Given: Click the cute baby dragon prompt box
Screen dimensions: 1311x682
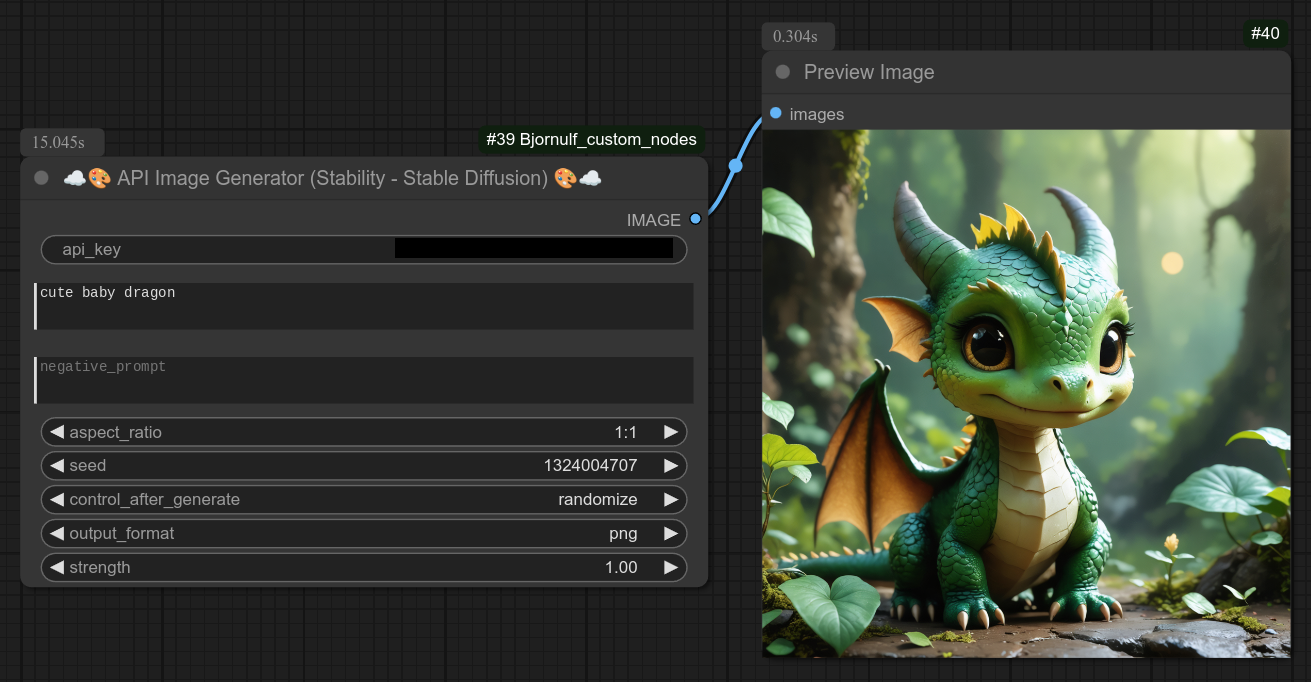Looking at the screenshot, I should tap(364, 306).
